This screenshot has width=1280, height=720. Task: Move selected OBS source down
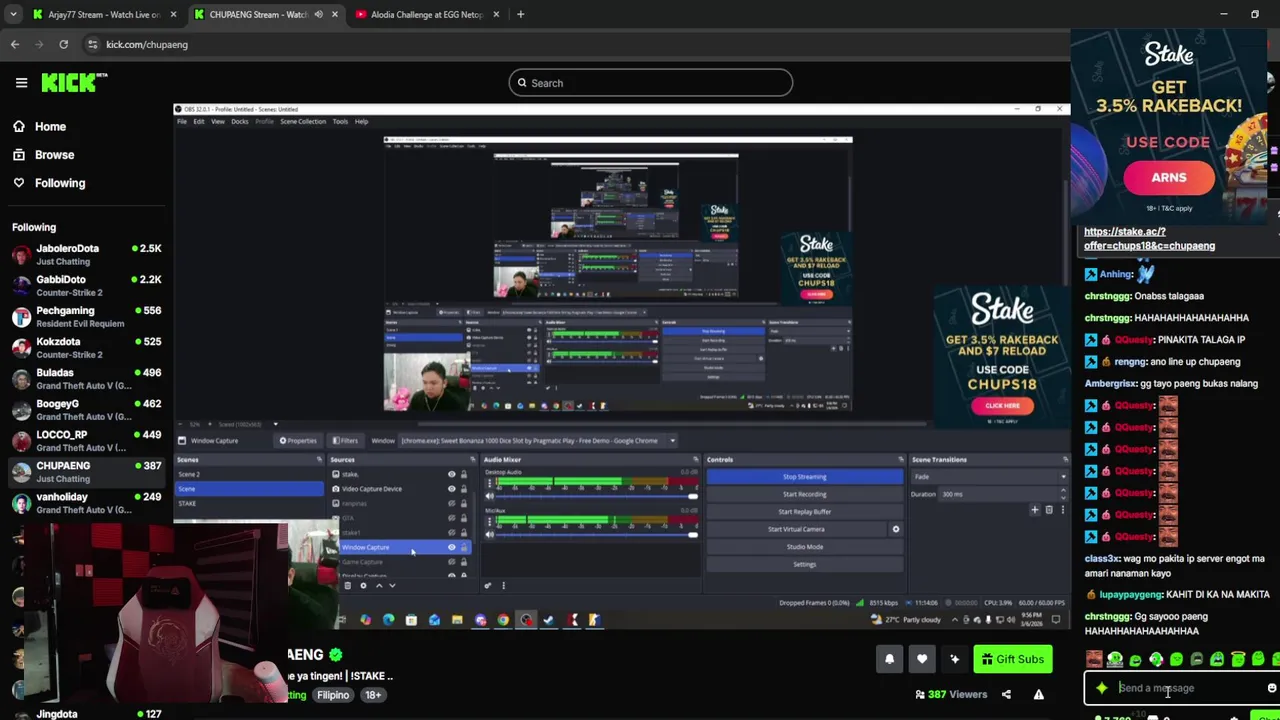[x=392, y=586]
